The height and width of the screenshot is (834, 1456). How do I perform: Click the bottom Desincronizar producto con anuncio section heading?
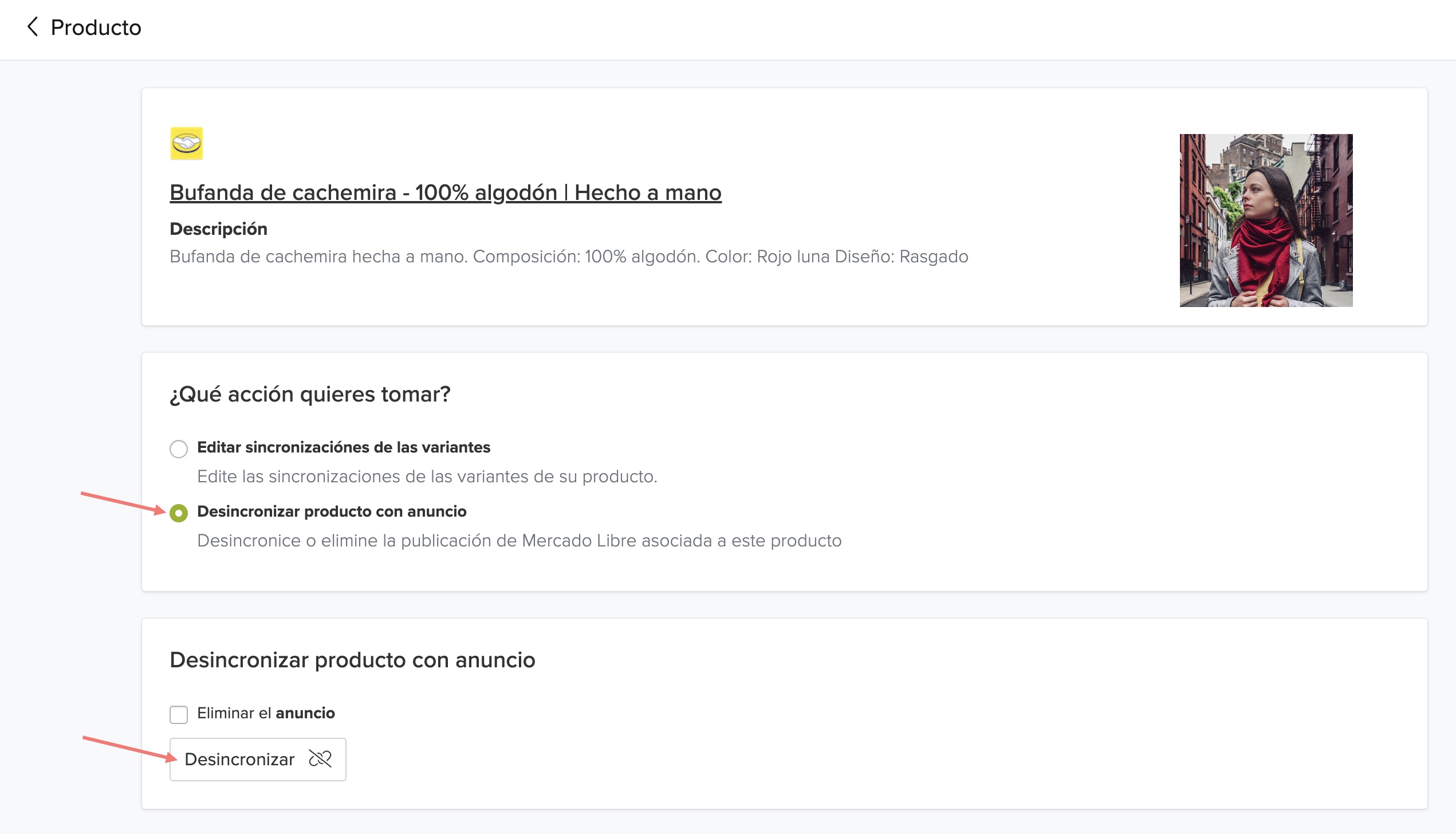352,660
